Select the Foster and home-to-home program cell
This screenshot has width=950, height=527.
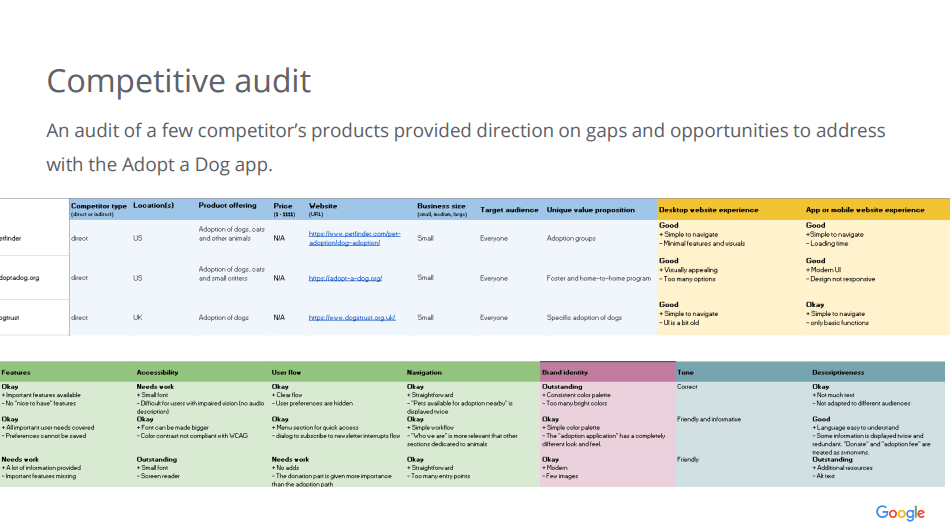pyautogui.click(x=598, y=278)
